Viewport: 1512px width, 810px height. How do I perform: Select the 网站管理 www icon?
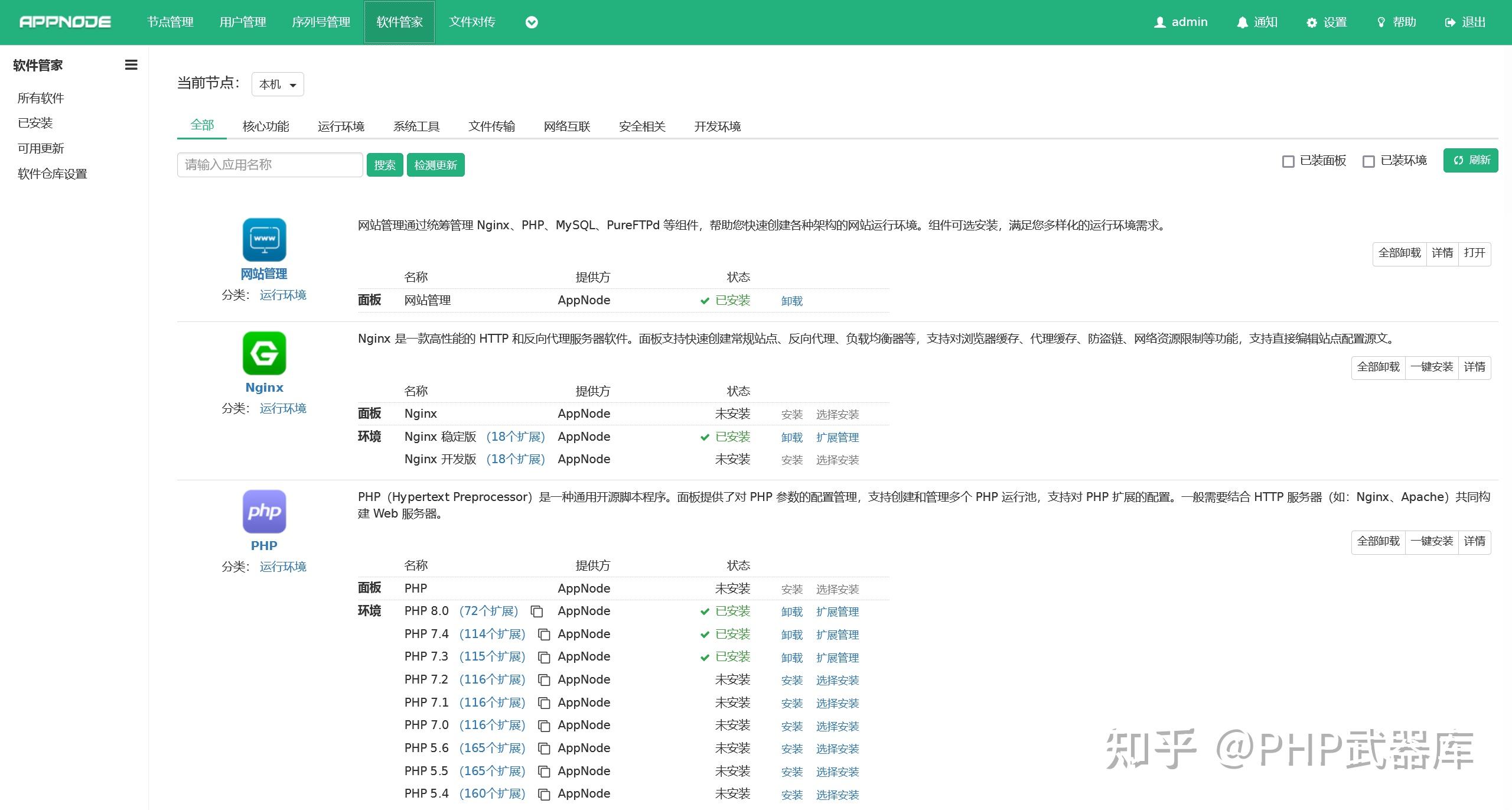pyautogui.click(x=264, y=240)
